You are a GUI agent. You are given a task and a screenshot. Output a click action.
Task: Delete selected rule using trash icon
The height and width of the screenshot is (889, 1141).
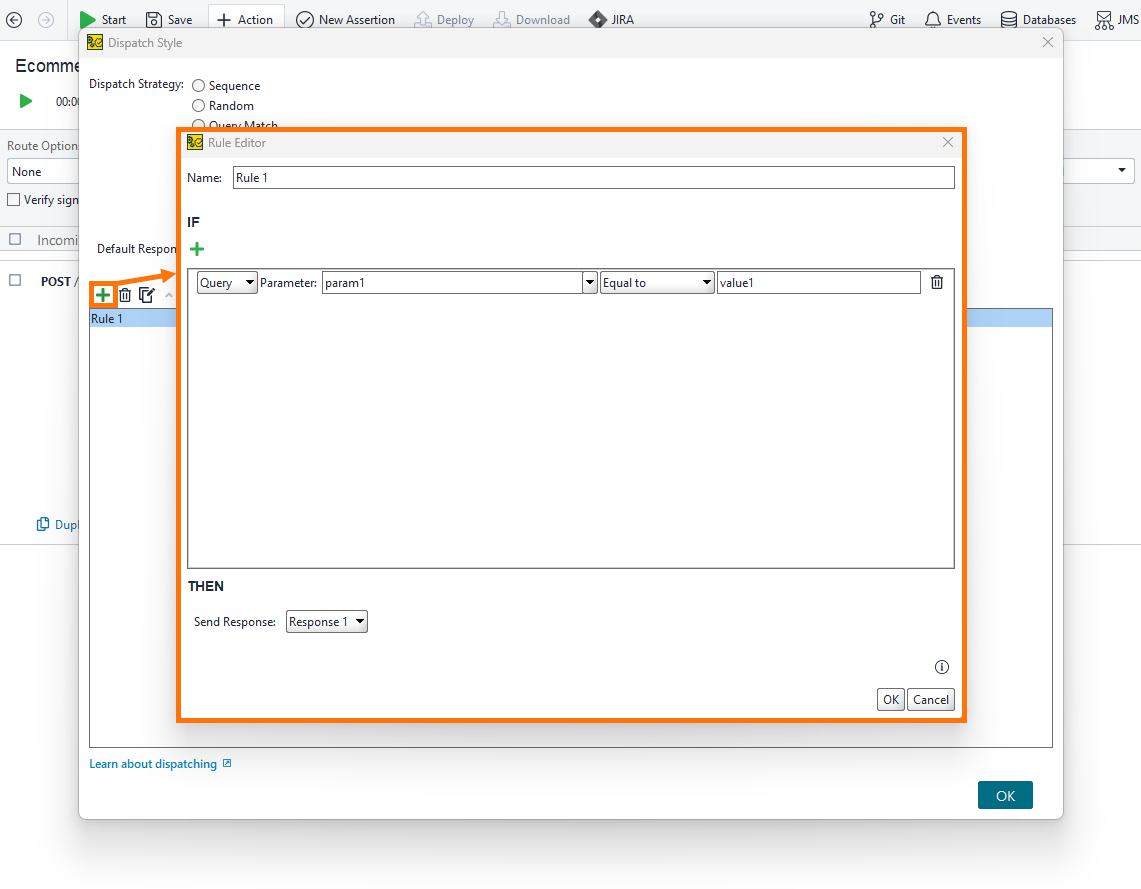tap(124, 294)
